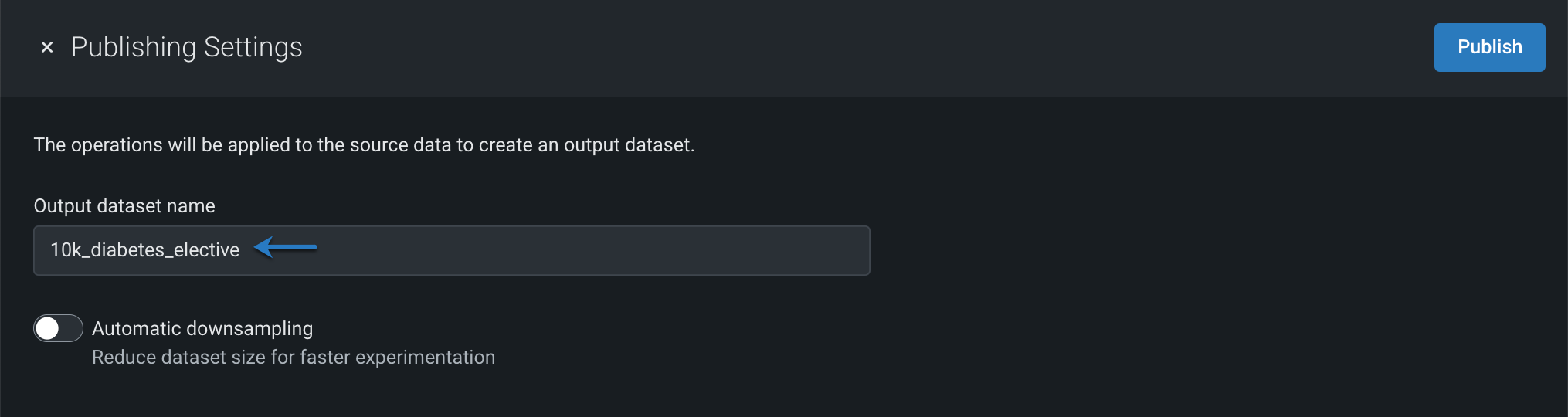Click the 10k_diabetes_elective text in the field
Viewport: 1568px width, 417px height.
(x=144, y=250)
